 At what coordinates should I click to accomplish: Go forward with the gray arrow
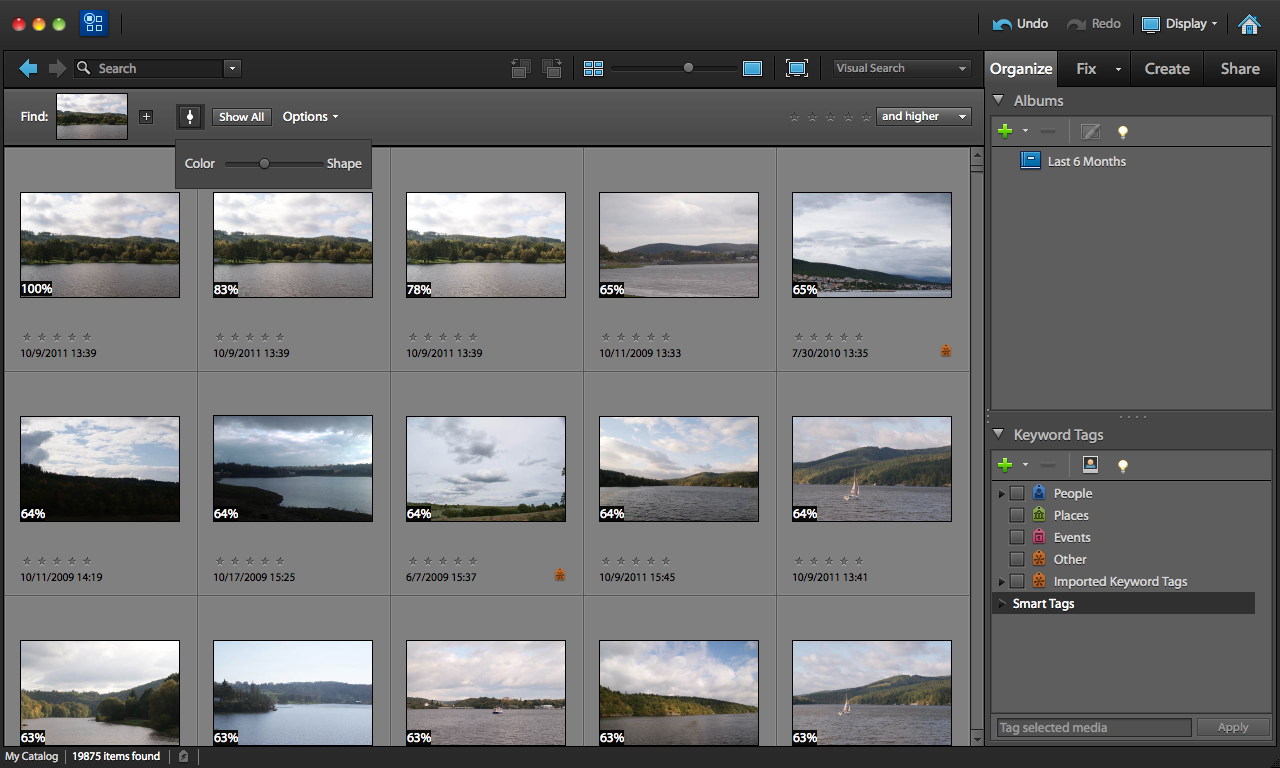[57, 68]
